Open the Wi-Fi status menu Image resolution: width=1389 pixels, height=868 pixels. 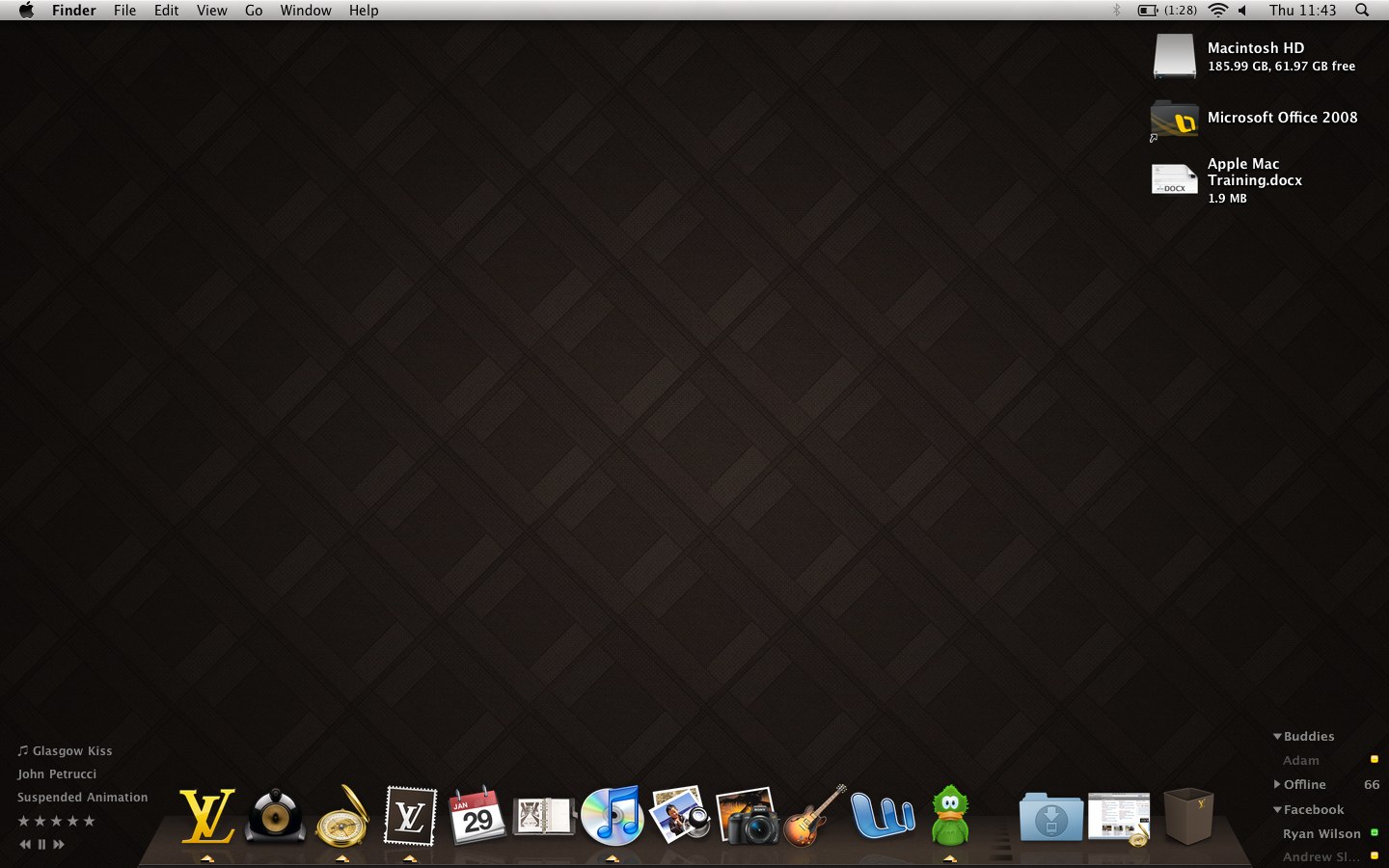click(x=1218, y=10)
